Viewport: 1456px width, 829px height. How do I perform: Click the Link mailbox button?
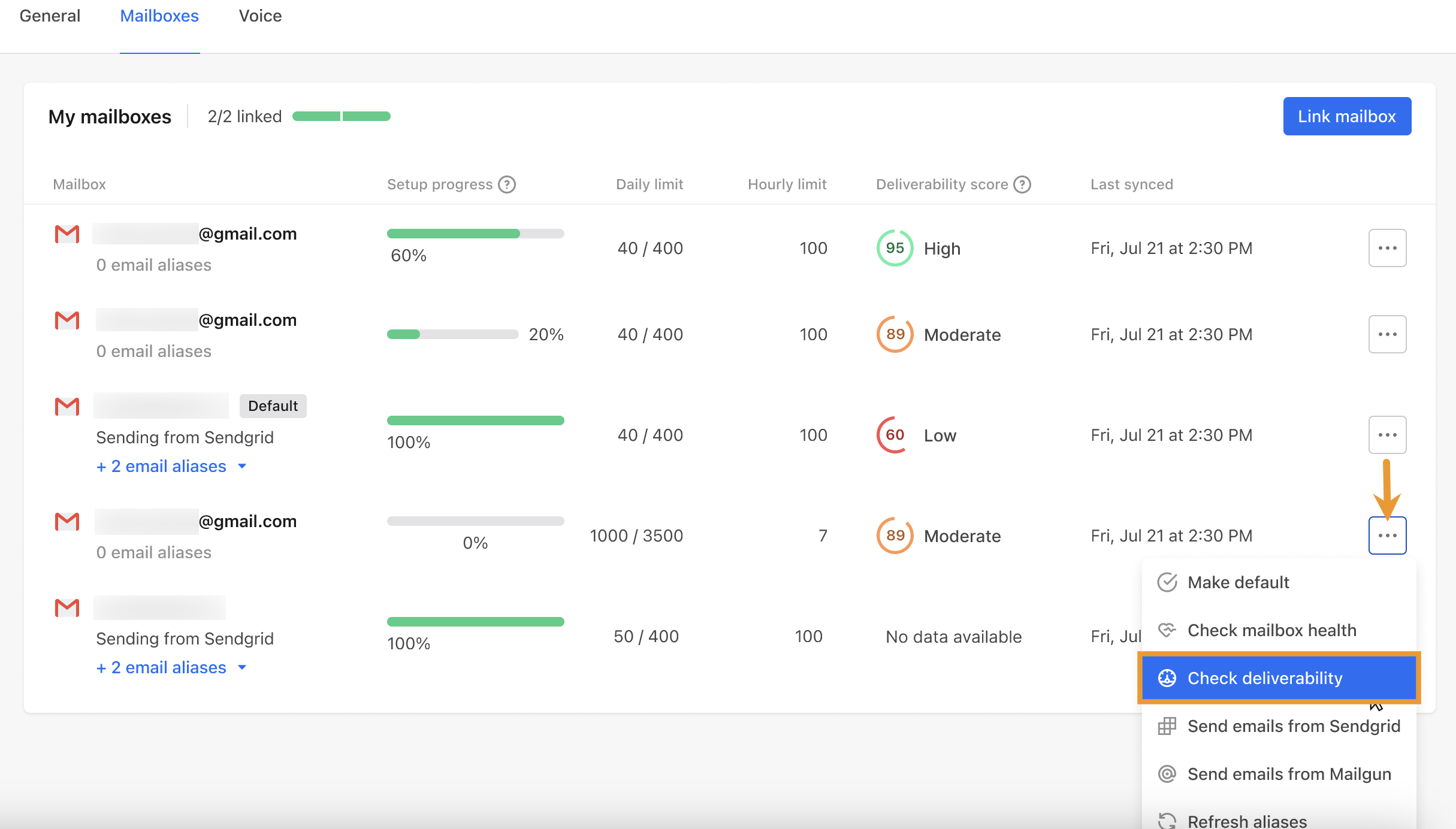1347,116
